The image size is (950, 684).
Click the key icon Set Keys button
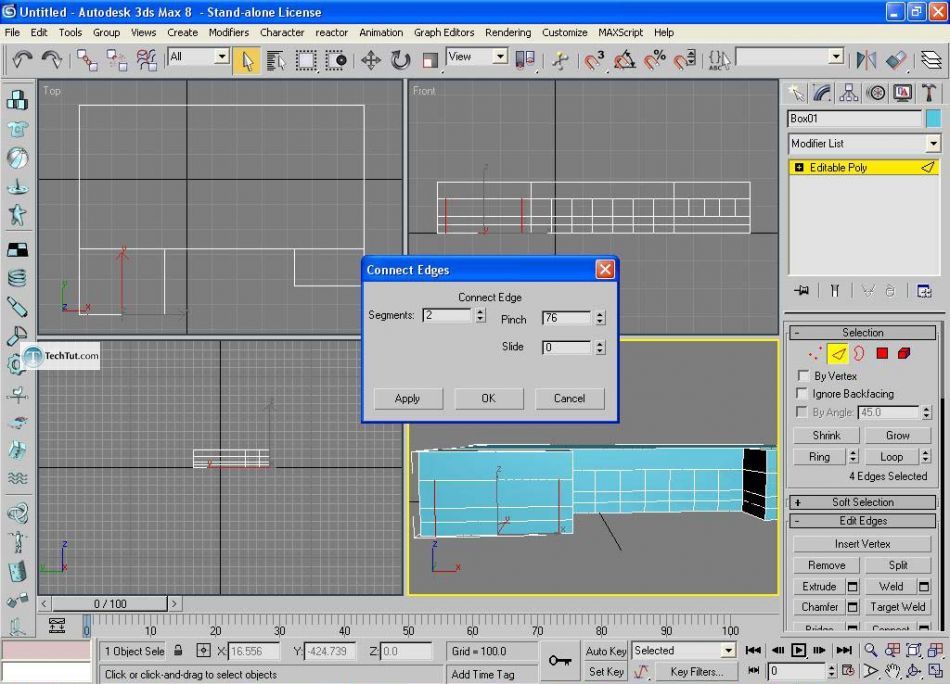click(560, 661)
